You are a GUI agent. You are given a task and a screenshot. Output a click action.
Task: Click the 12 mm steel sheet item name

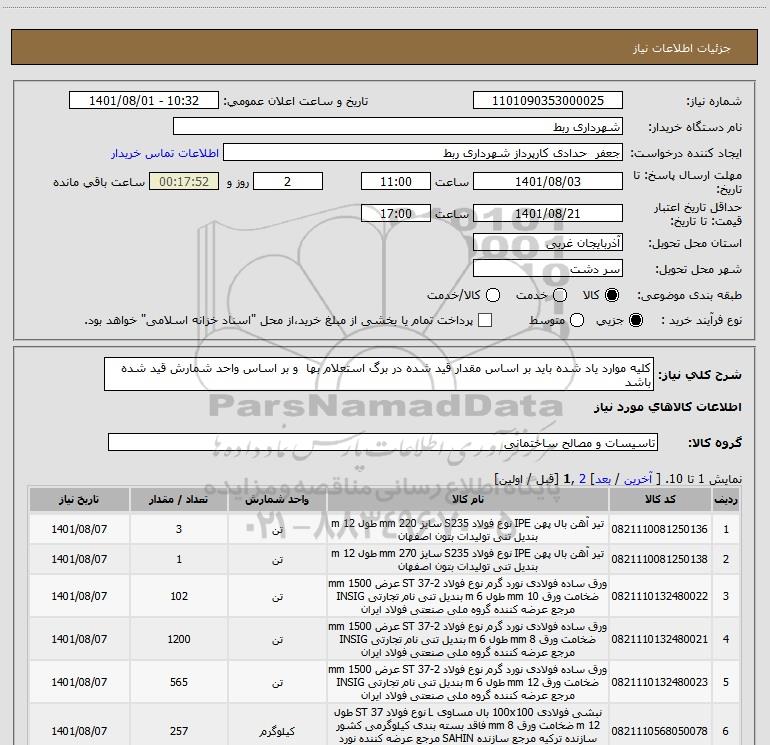(468, 682)
